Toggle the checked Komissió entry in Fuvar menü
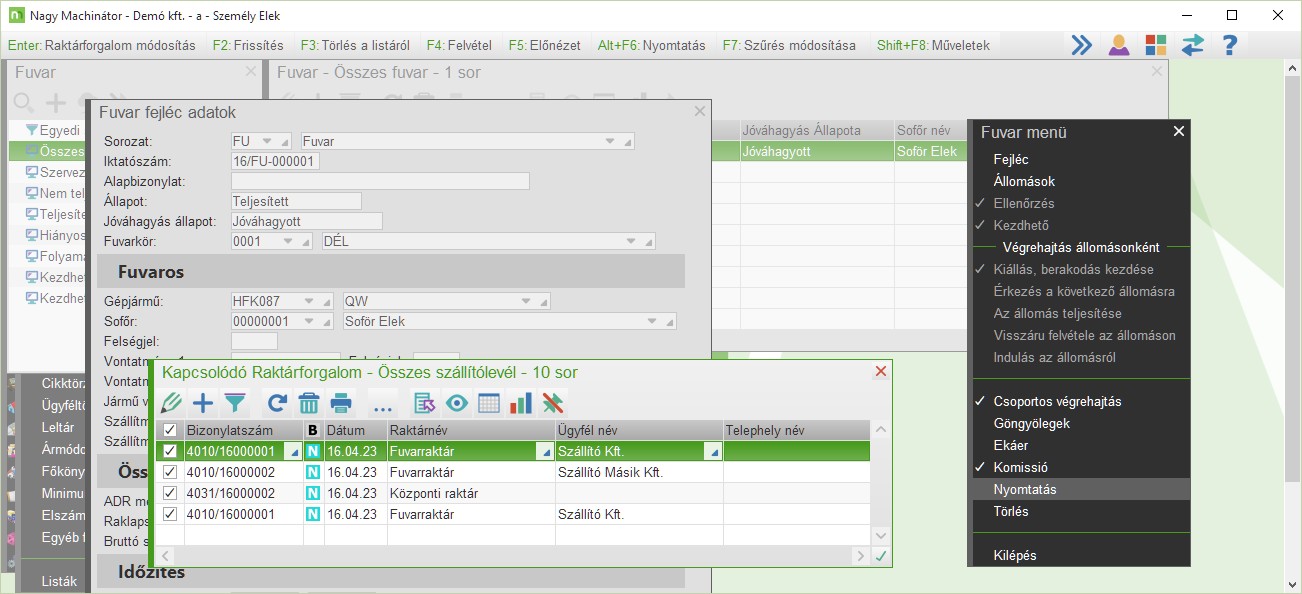The width and height of the screenshot is (1302, 594). coord(1019,467)
